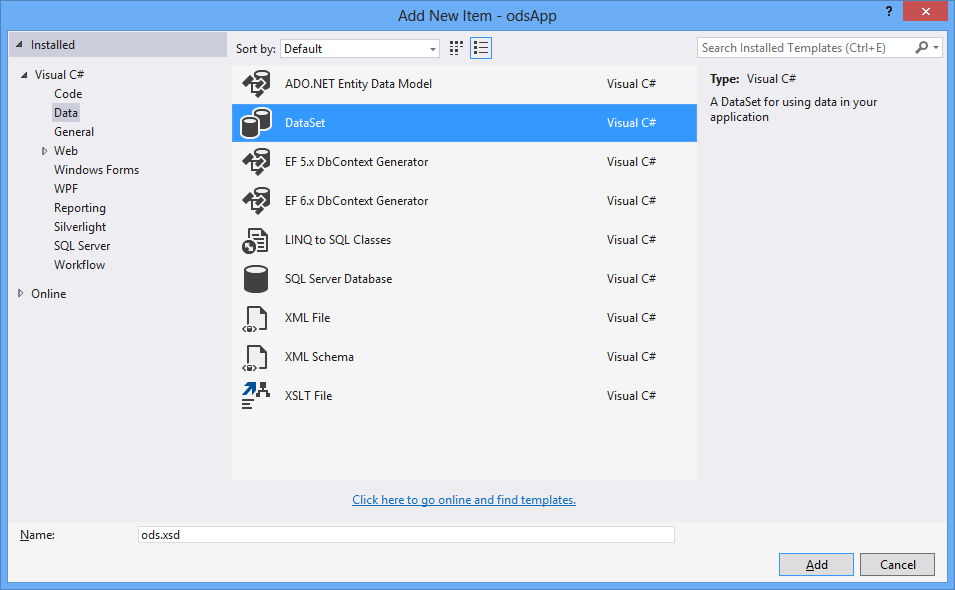
Task: Select the SQL Server Database icon
Action: [x=256, y=279]
